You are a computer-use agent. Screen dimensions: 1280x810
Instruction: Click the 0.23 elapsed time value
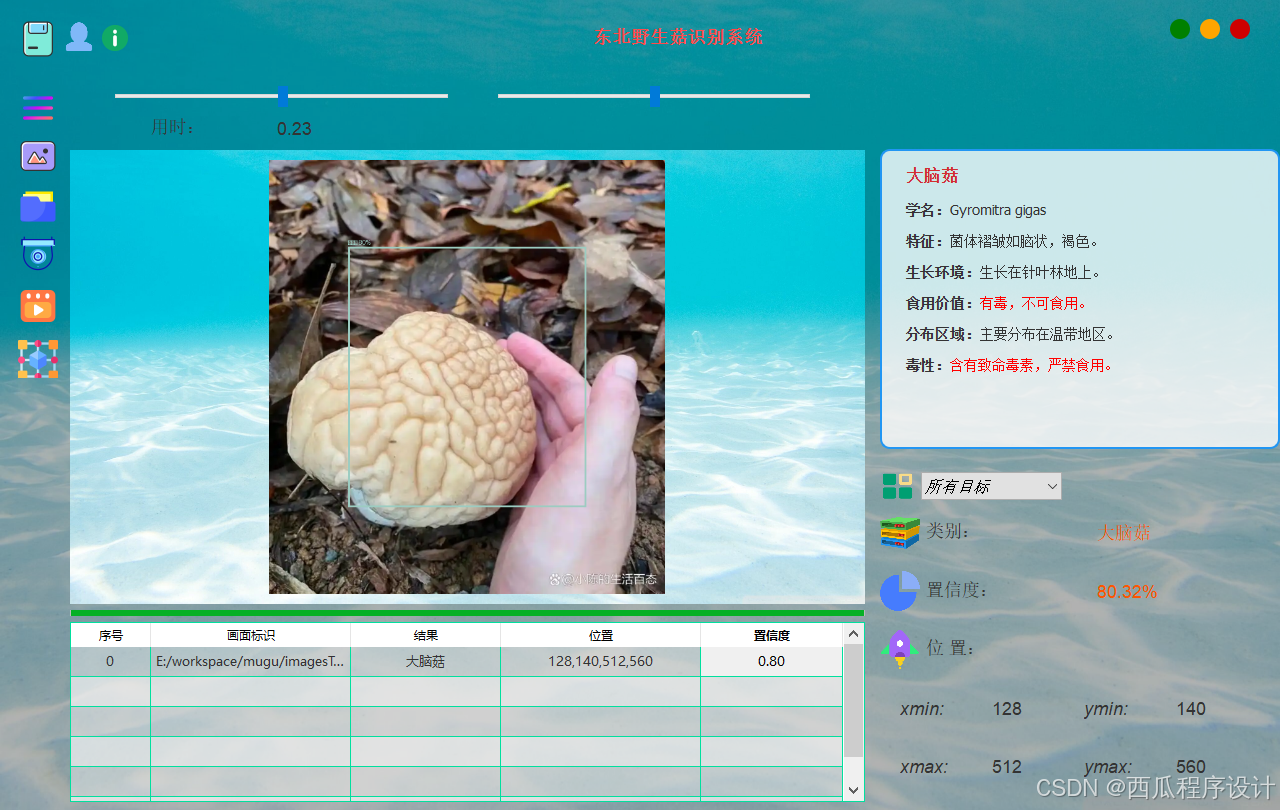click(x=294, y=128)
